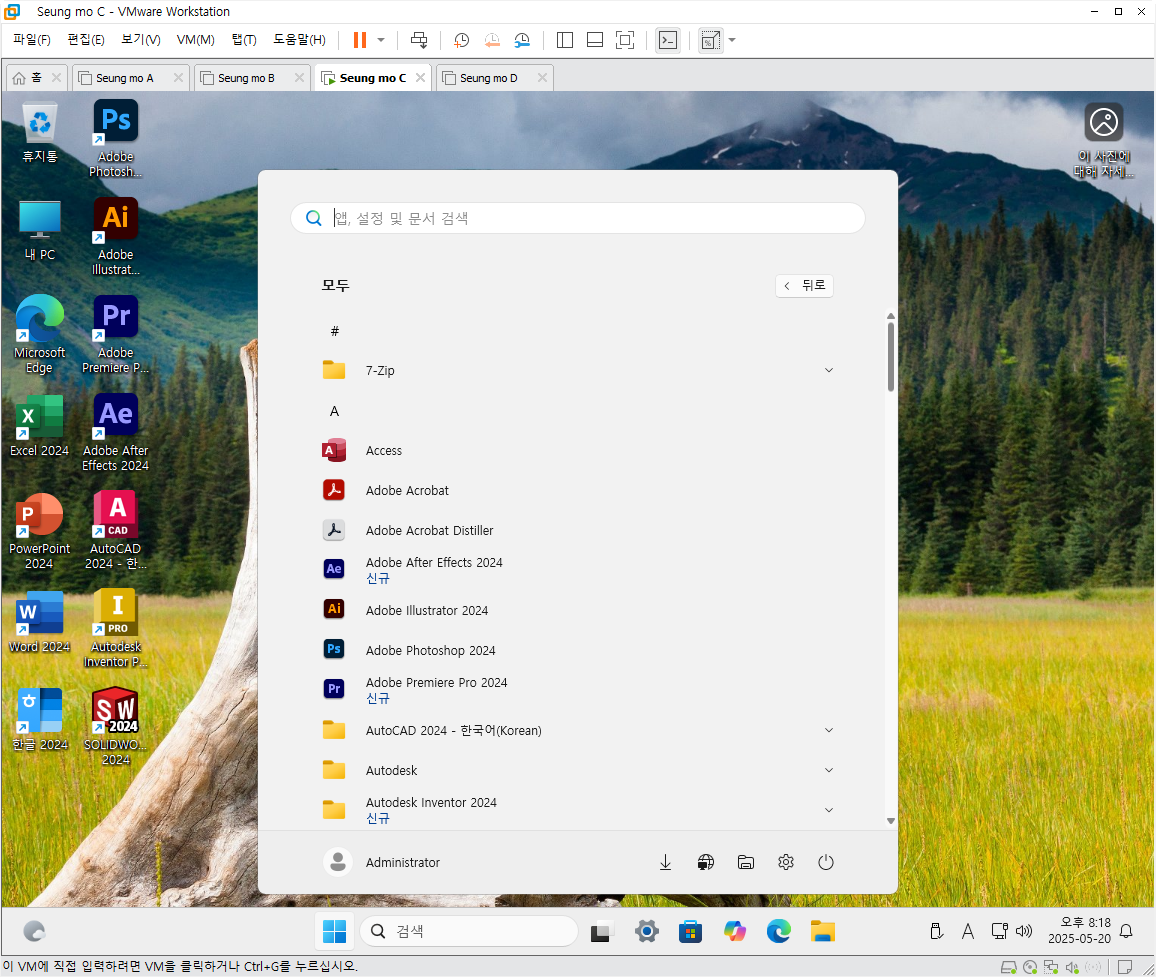Click the VMware pause VM button
The image size is (1156, 977).
pos(360,40)
